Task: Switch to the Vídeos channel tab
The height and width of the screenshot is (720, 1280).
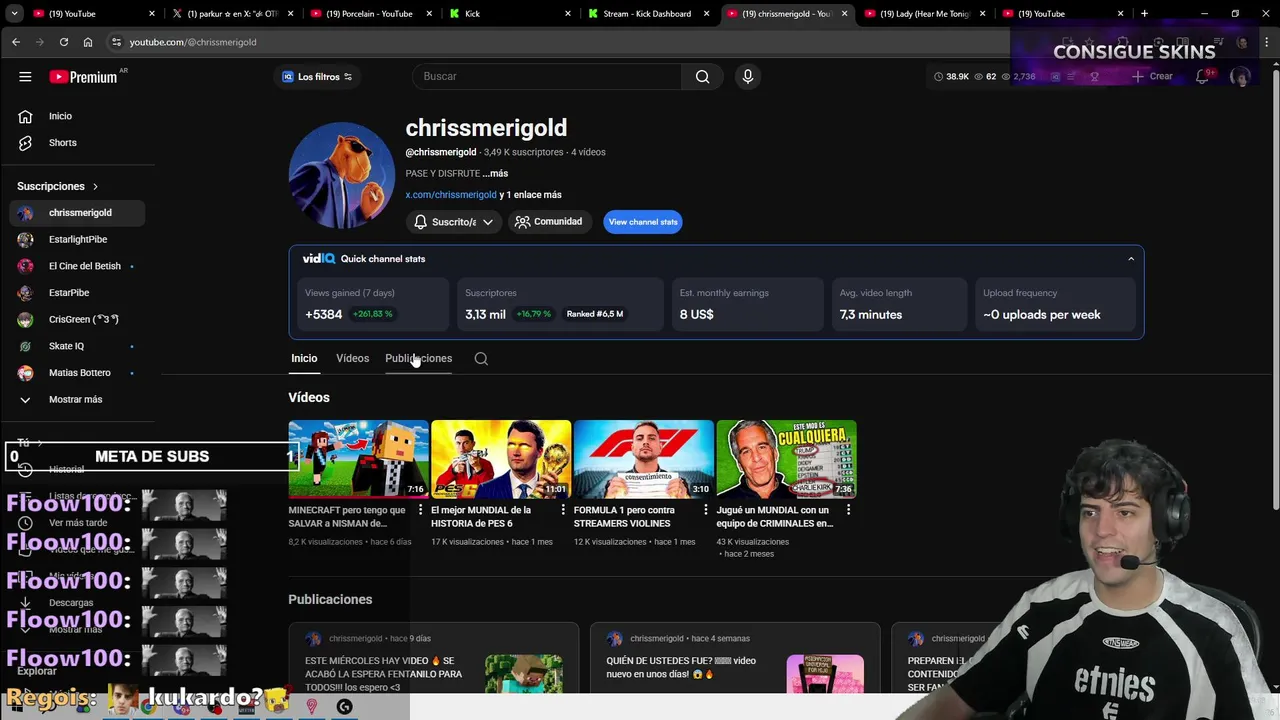Action: coord(352,358)
